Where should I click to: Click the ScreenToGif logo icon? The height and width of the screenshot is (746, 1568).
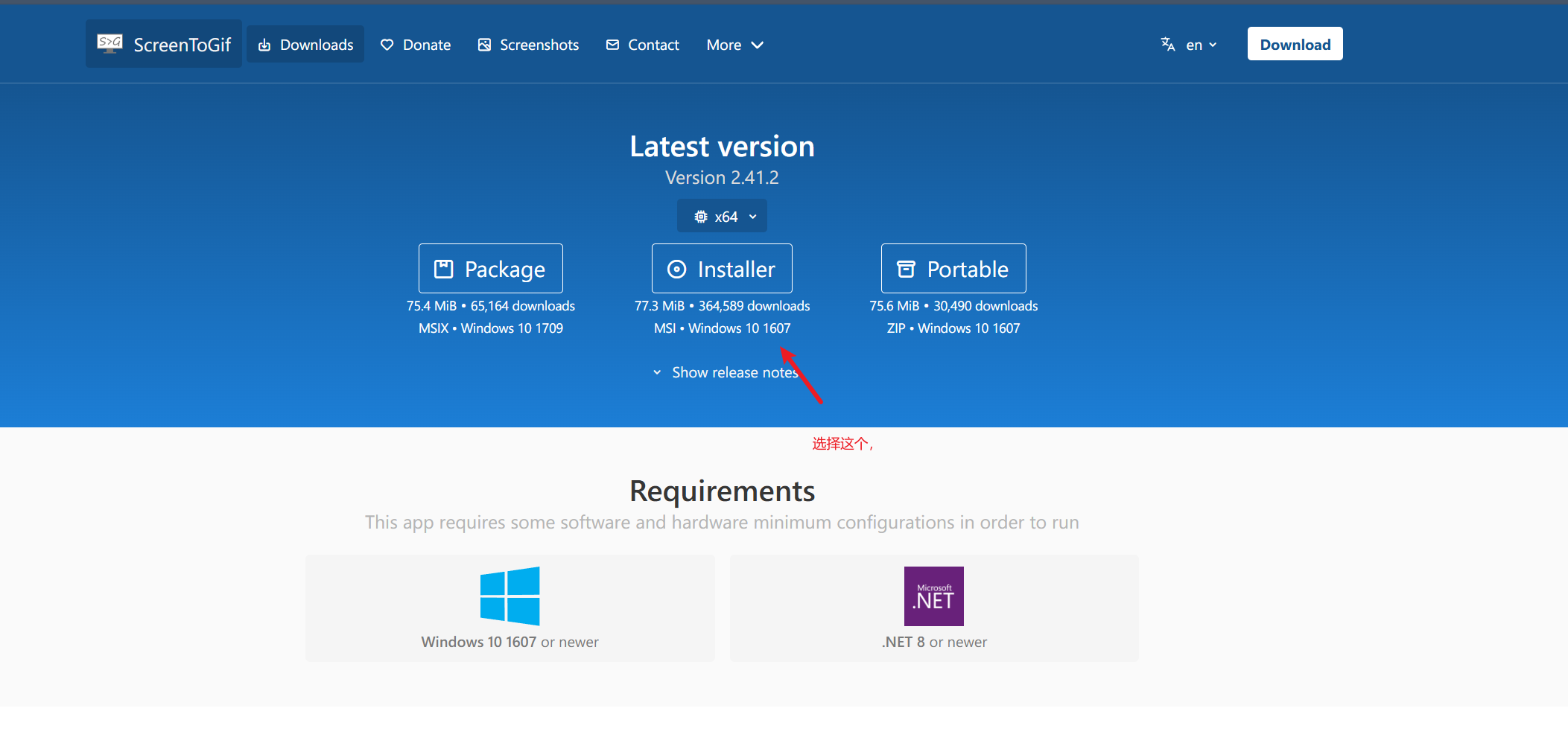(109, 44)
